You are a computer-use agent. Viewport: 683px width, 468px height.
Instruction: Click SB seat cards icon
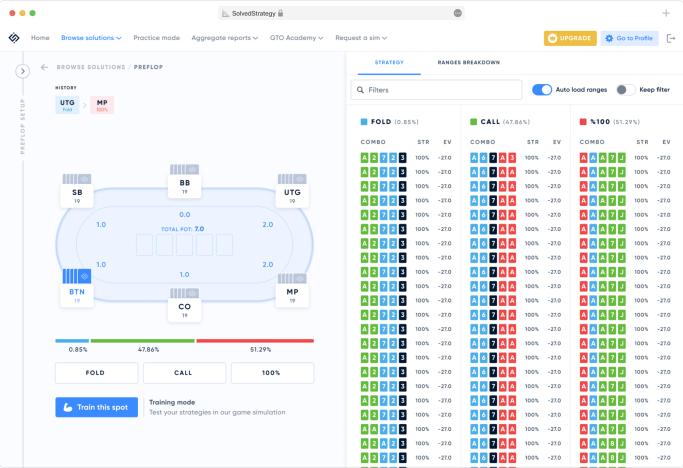(x=77, y=179)
